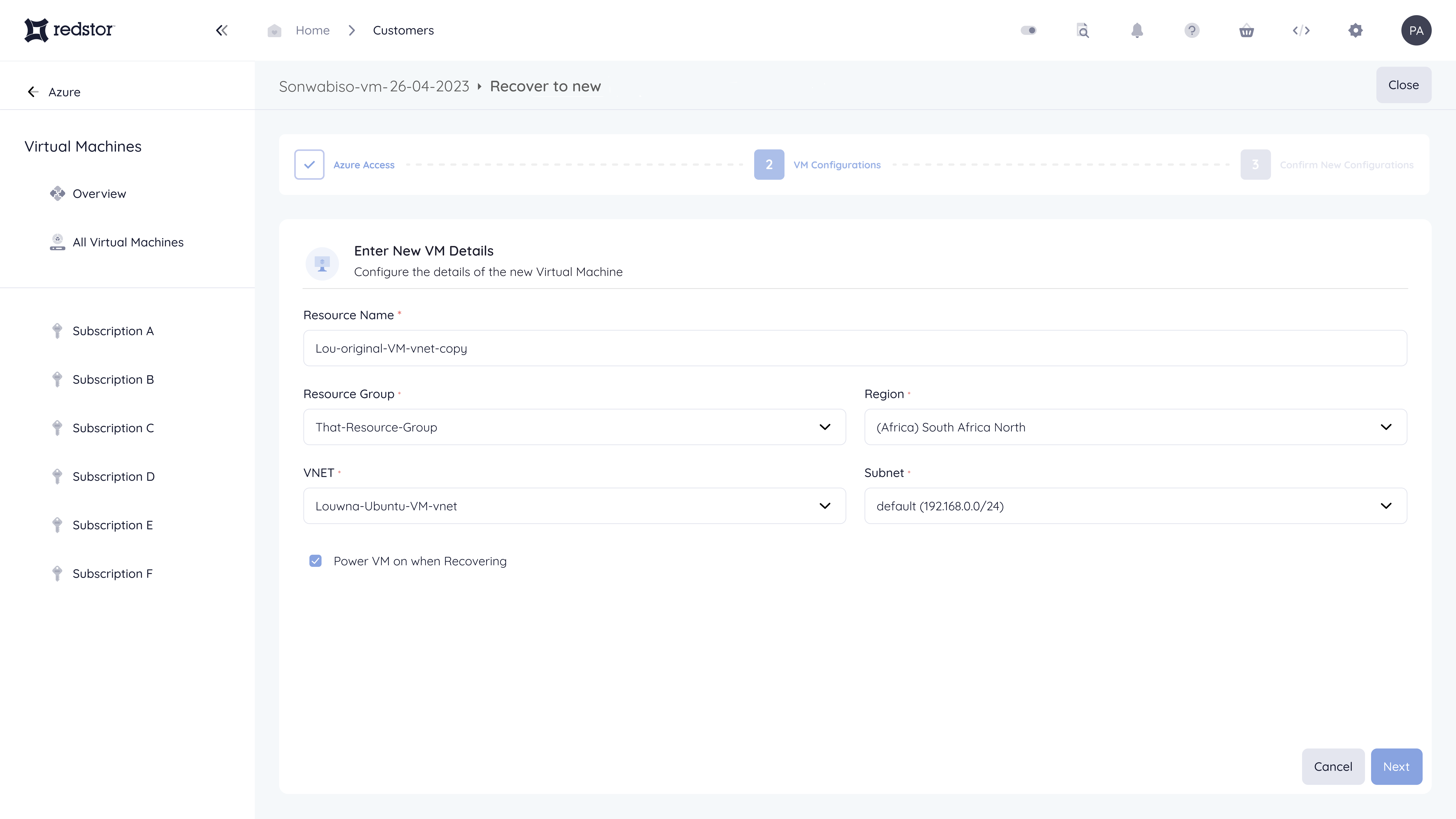
Task: Click the key icon for Subscription E
Action: point(57,525)
